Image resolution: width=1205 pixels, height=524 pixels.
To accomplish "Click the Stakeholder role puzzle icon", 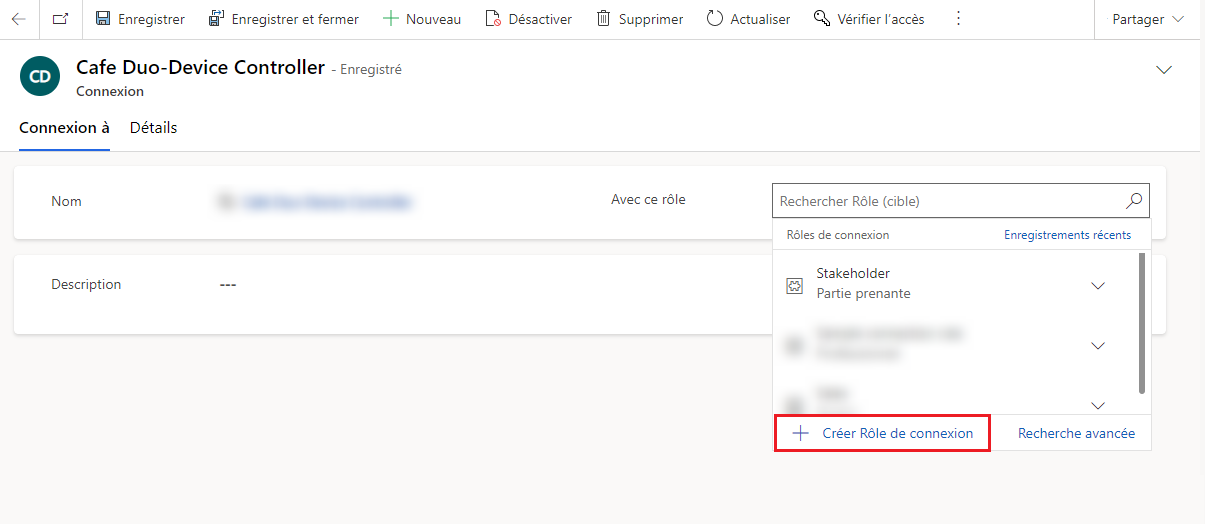I will coord(795,286).
